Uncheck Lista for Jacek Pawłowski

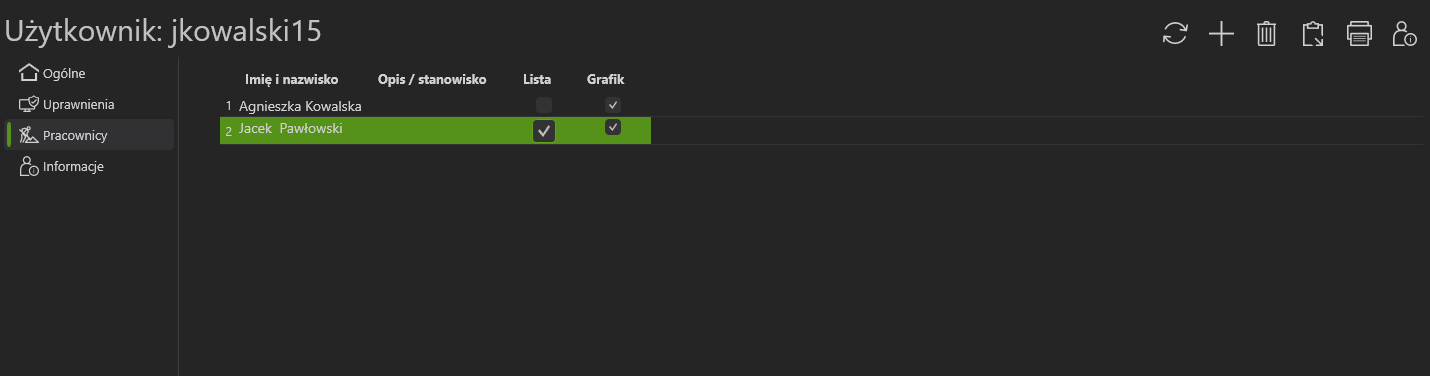(544, 131)
